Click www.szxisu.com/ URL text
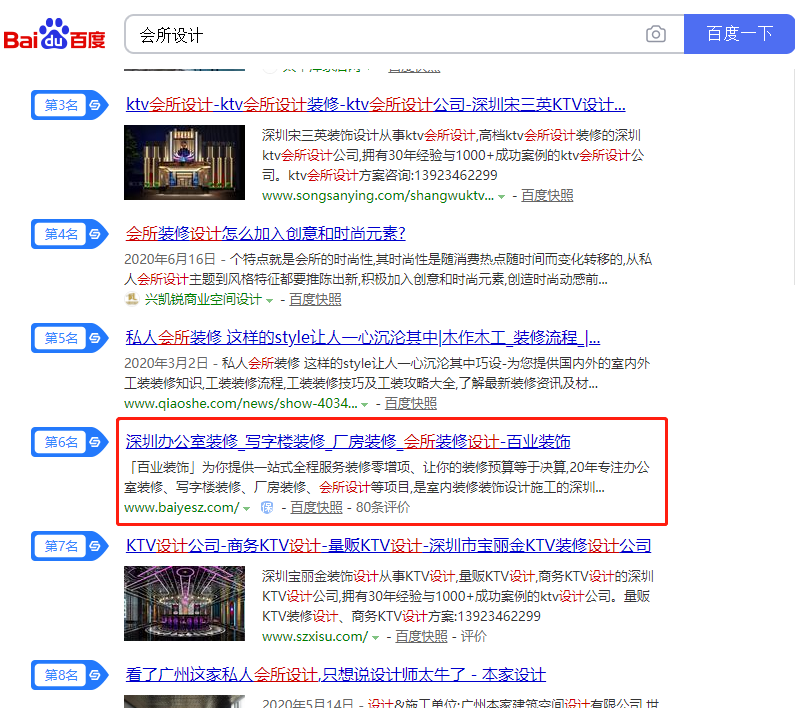 point(315,636)
